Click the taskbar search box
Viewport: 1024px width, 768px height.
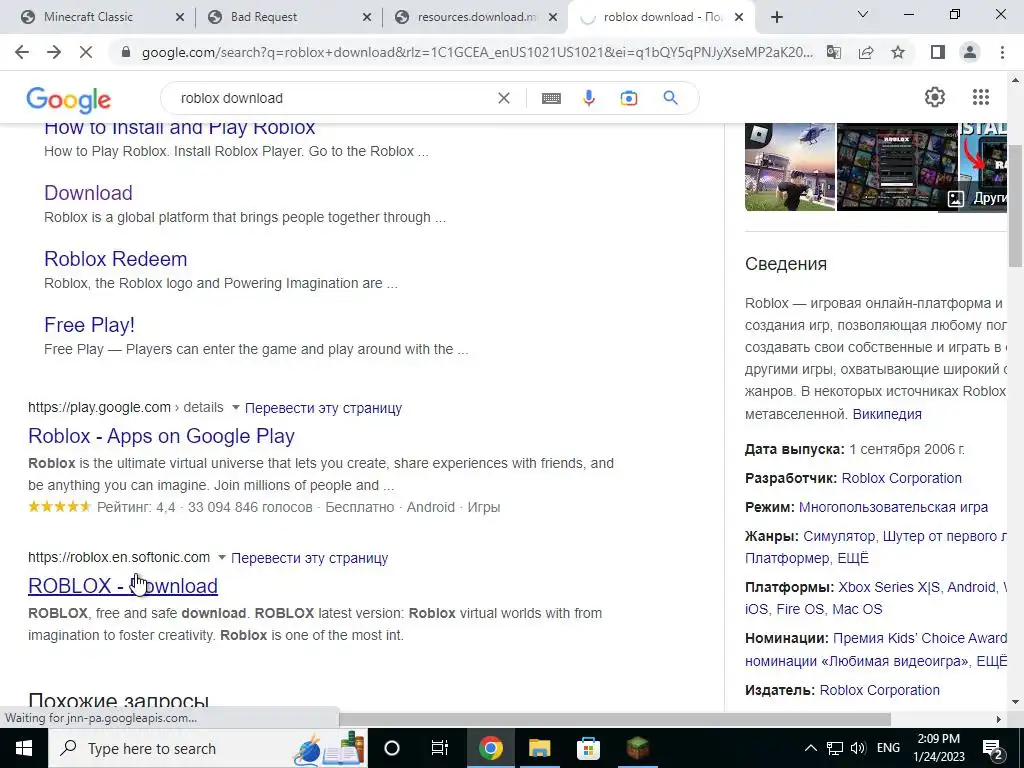point(208,748)
